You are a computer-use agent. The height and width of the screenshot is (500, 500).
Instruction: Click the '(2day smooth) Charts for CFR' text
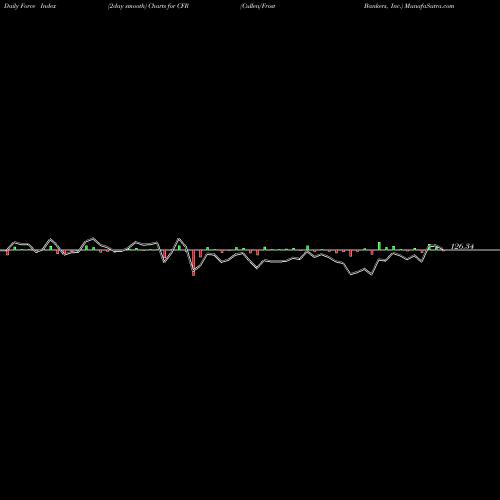(x=148, y=6)
